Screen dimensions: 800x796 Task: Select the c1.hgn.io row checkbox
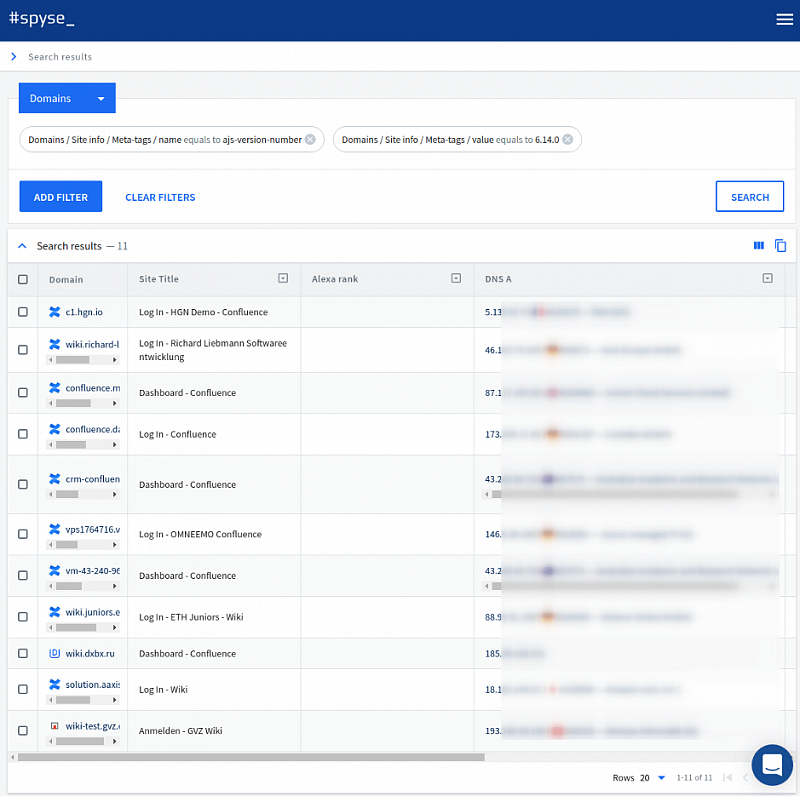[23, 312]
